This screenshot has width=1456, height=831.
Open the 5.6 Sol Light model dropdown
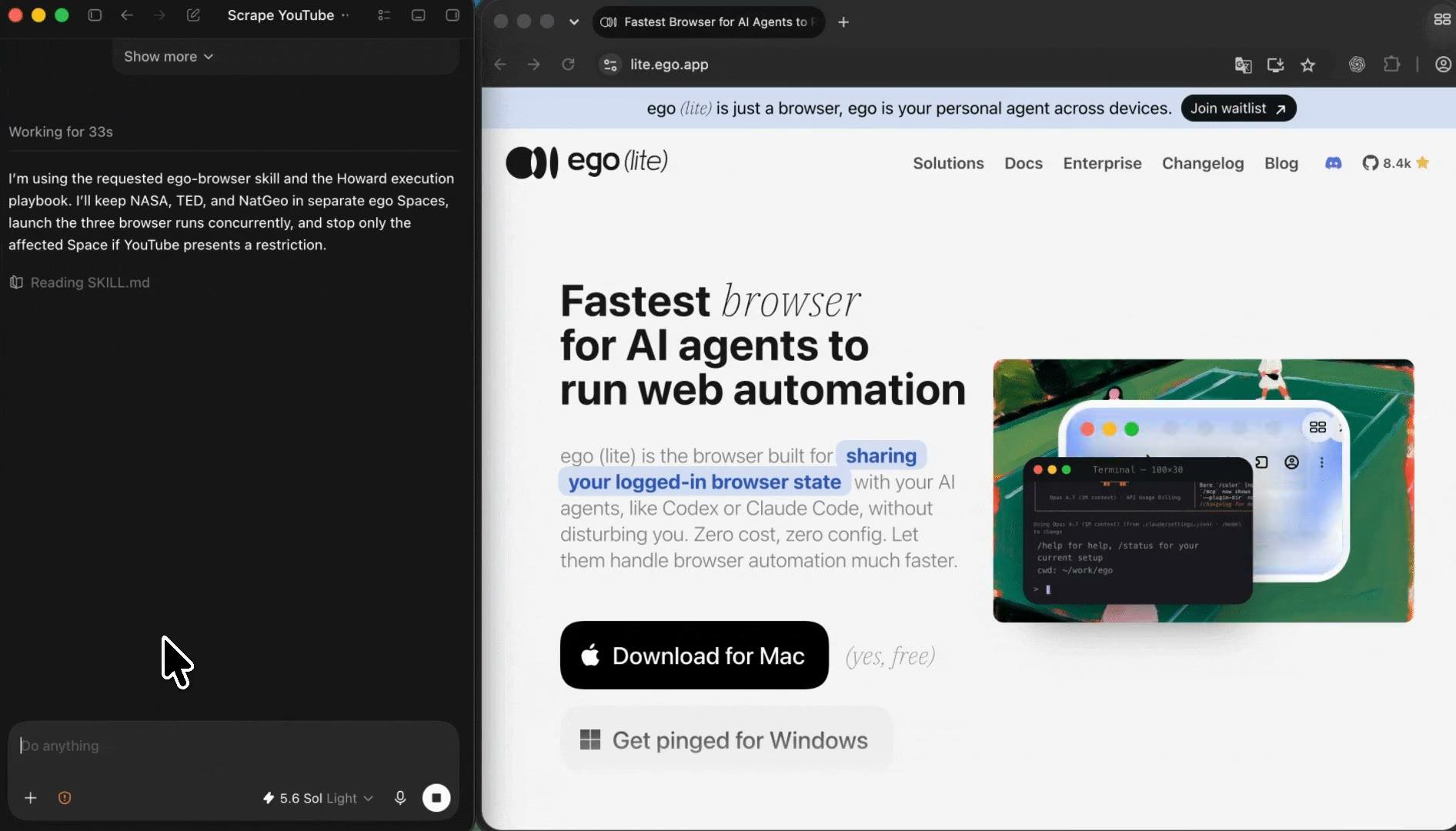[x=318, y=799]
